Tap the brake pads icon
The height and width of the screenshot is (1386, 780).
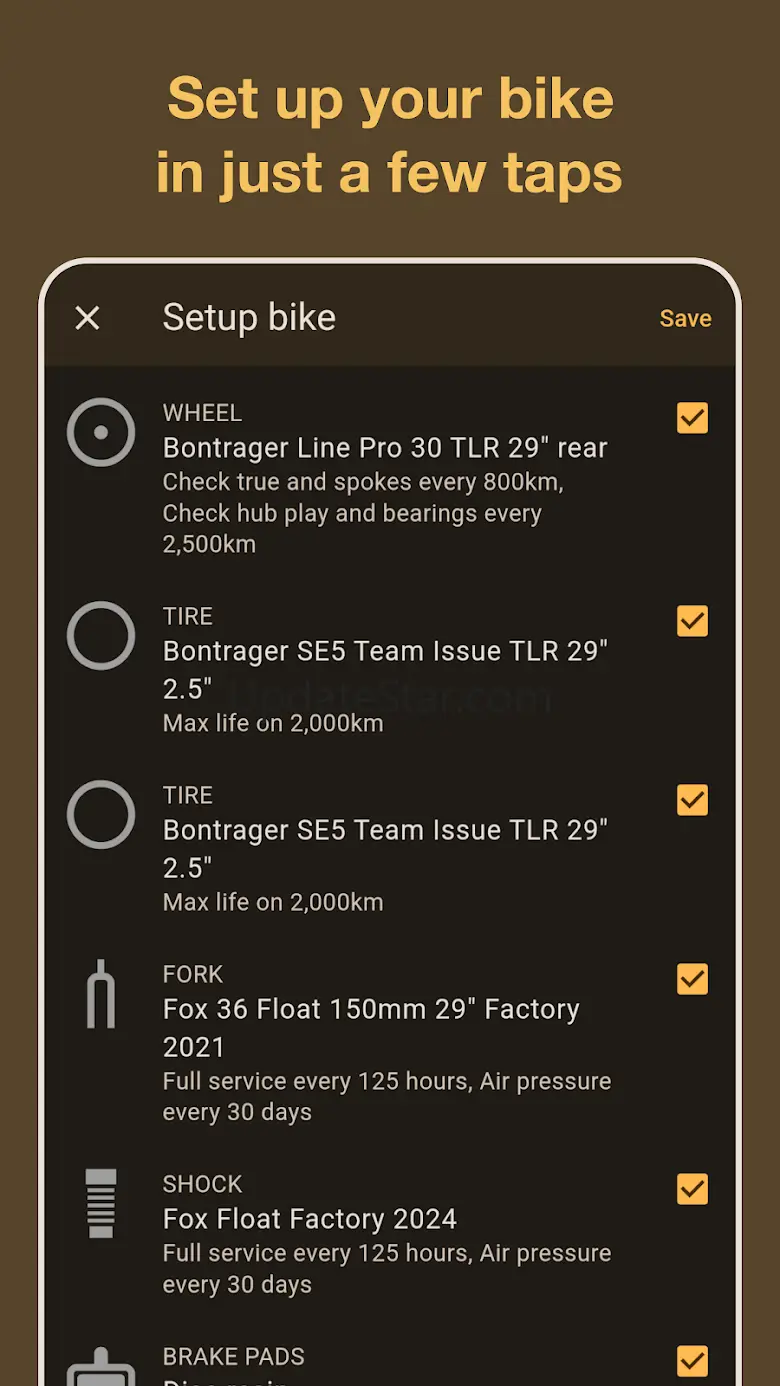[x=101, y=1366]
